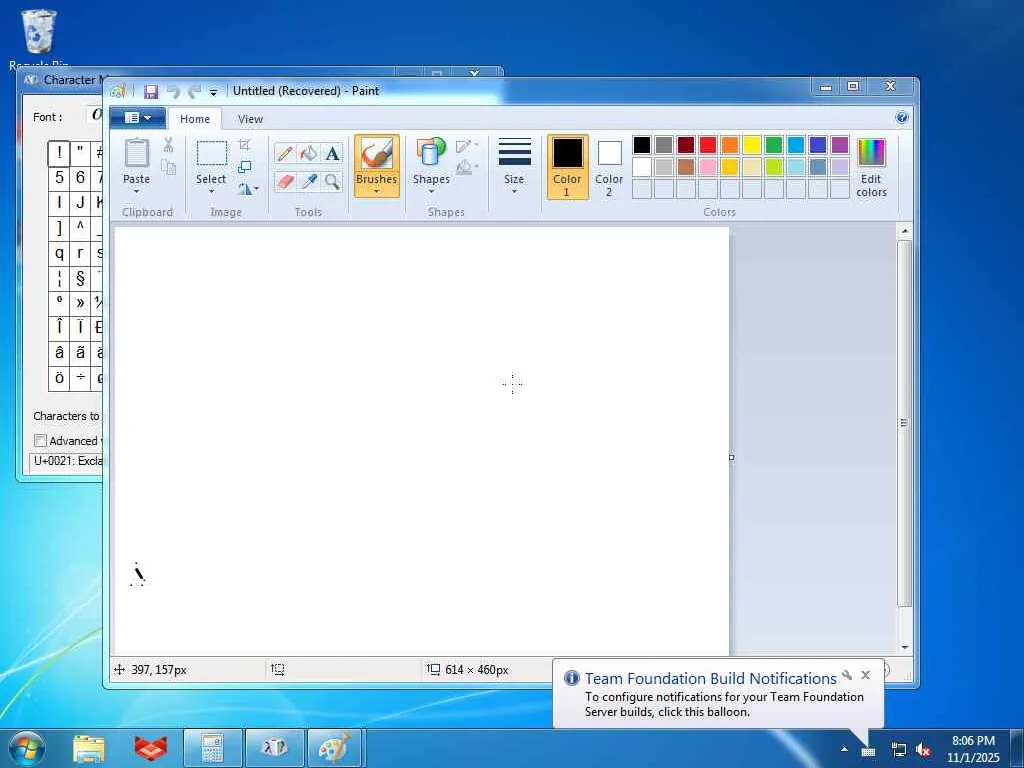Open the shape Fill dropdown

pyautogui.click(x=466, y=168)
